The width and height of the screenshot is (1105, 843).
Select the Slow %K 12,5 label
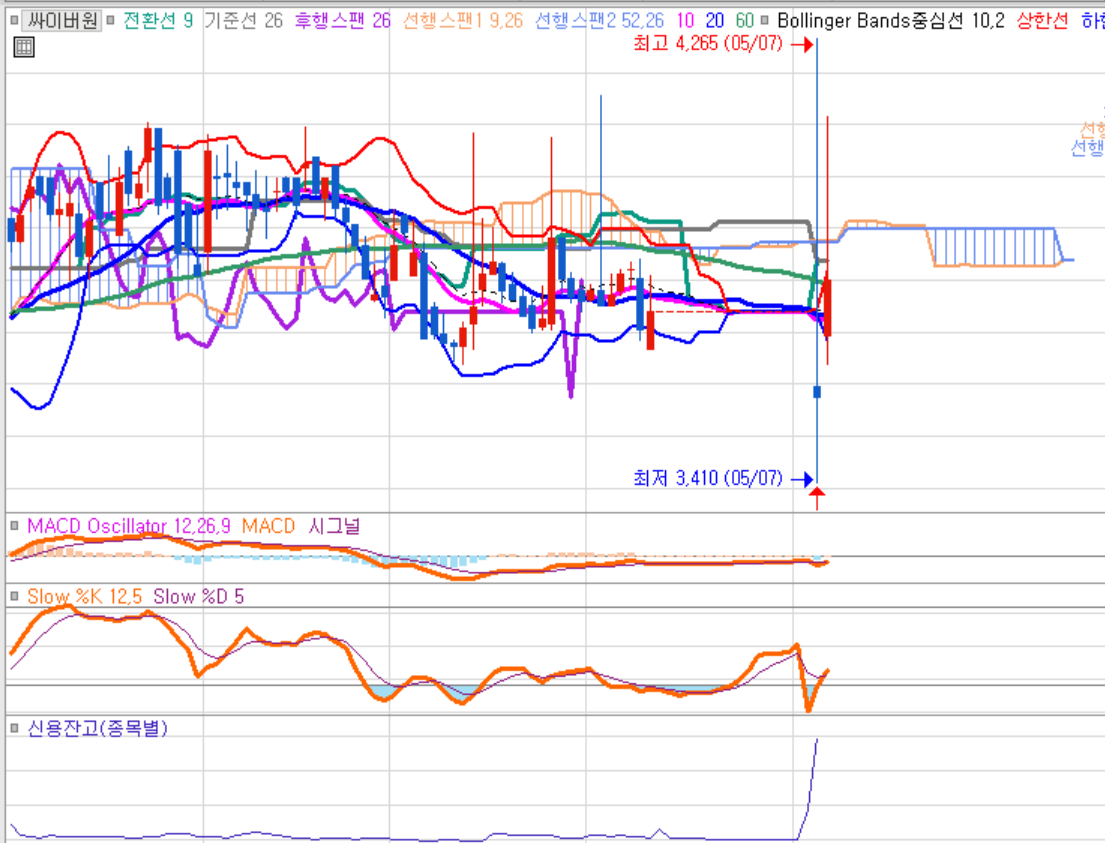[x=85, y=597]
